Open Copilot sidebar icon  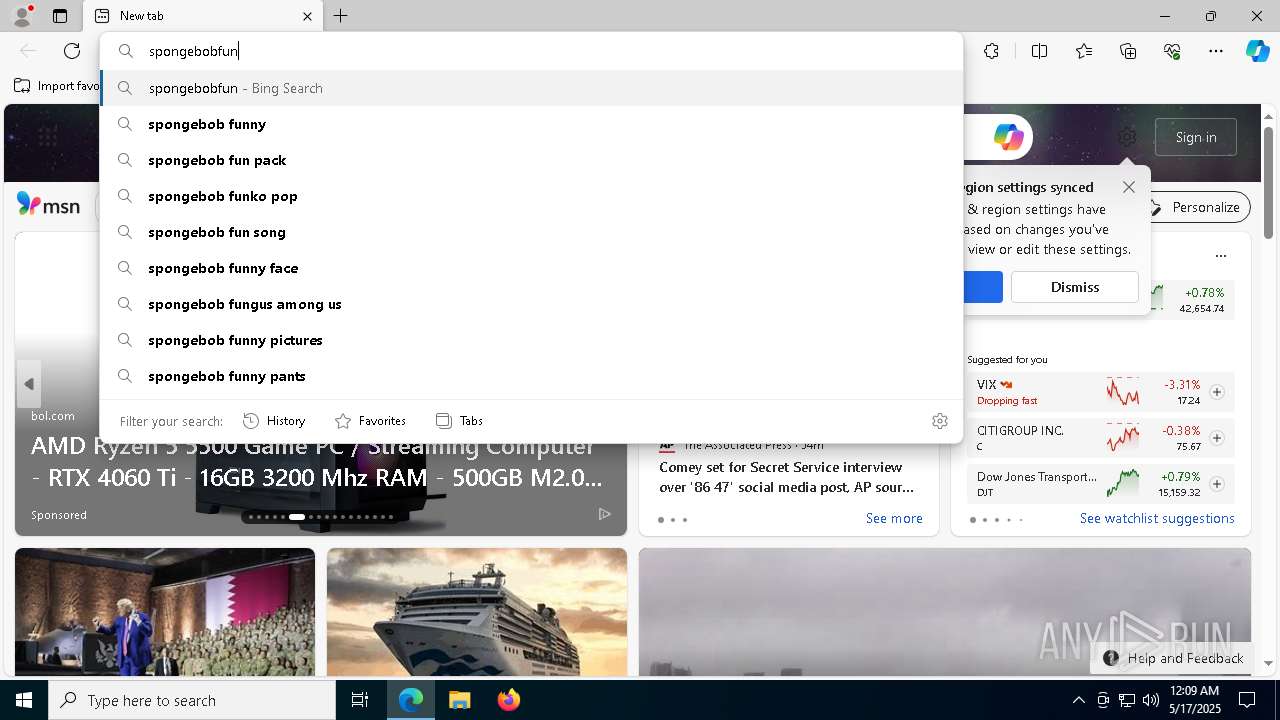(1257, 51)
